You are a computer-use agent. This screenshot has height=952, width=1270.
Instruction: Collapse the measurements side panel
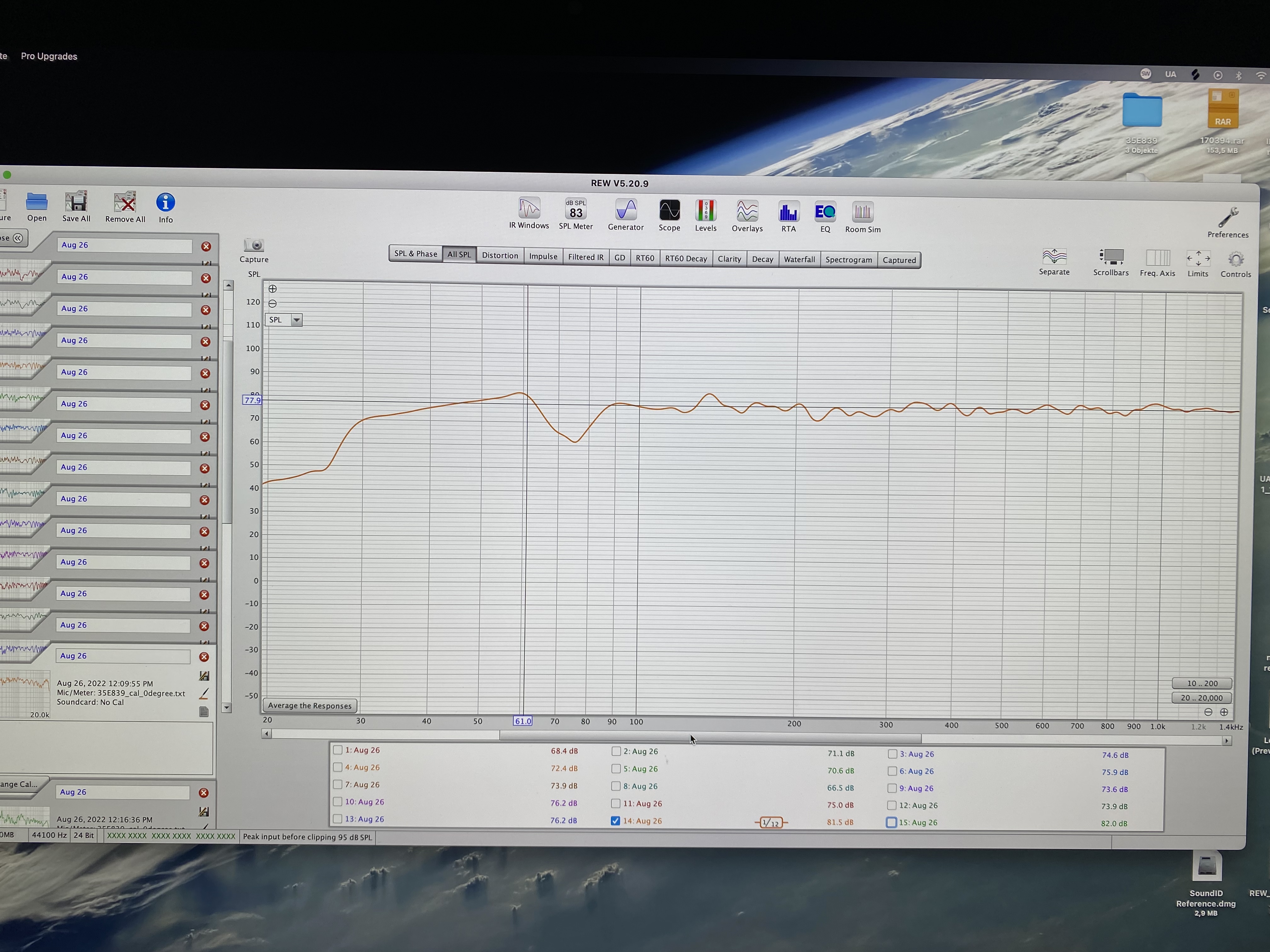(x=18, y=238)
